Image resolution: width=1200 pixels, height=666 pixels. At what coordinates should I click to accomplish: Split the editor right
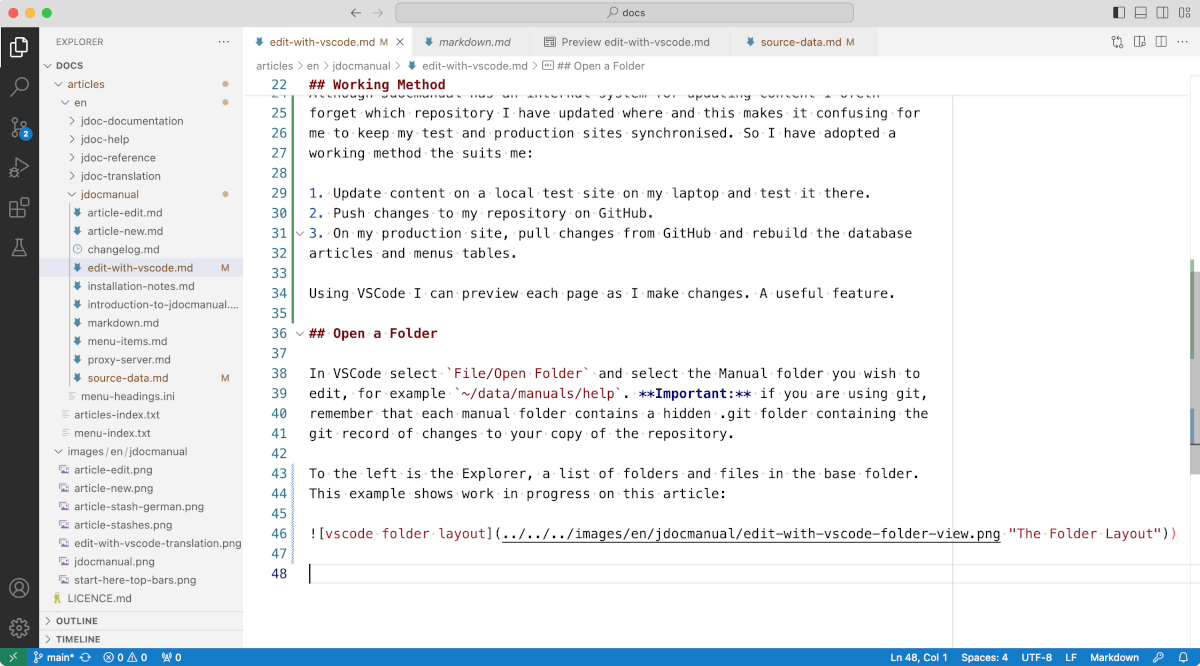(x=1161, y=42)
